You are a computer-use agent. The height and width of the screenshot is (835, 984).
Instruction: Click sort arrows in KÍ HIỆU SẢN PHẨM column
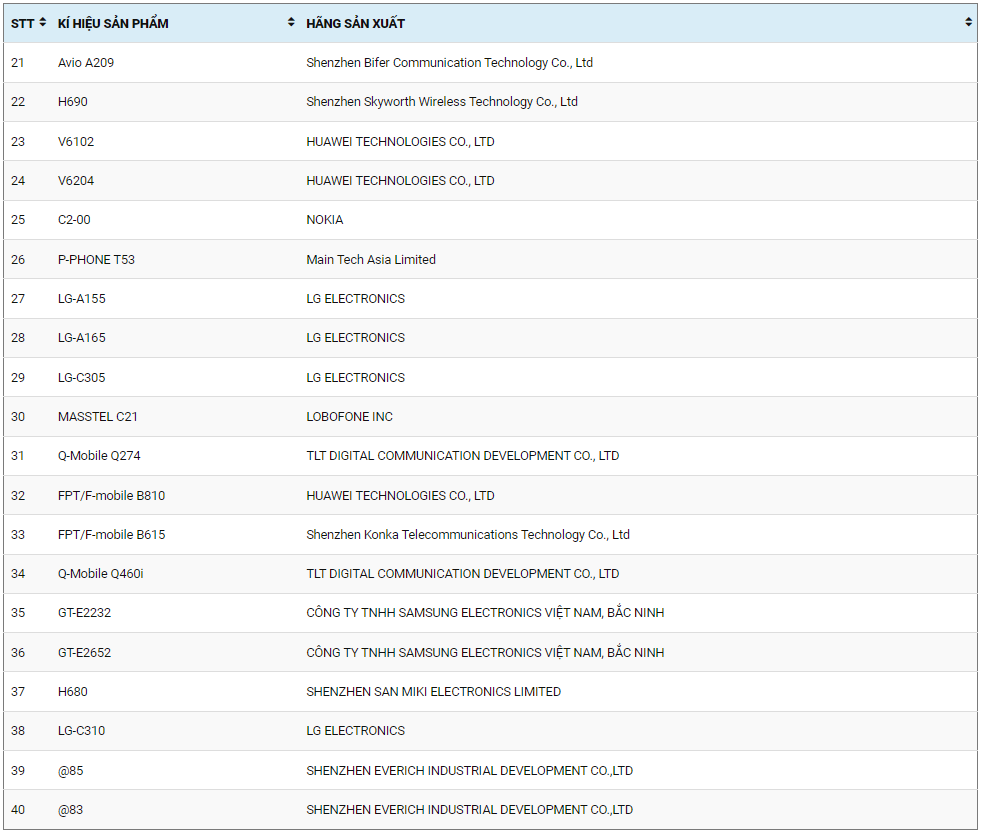pos(291,23)
